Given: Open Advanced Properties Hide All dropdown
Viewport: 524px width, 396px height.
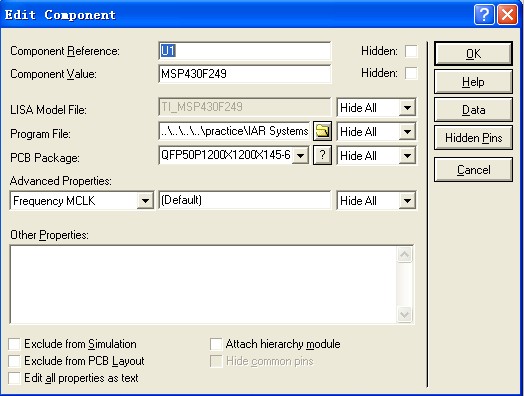Looking at the screenshot, I should [x=407, y=201].
